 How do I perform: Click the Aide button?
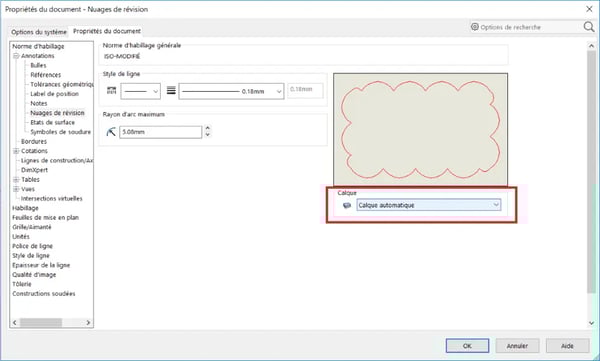[567, 346]
